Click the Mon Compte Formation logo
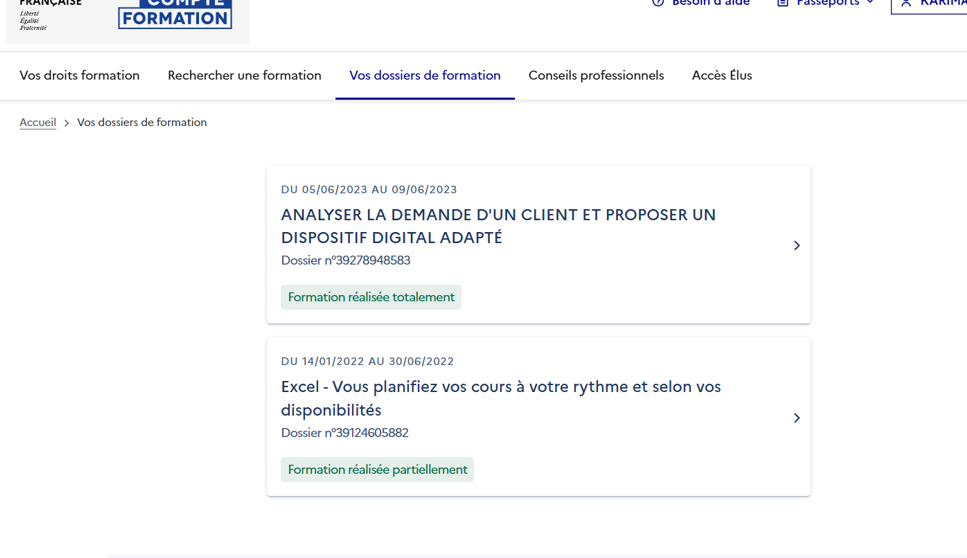This screenshot has width=967, height=558. (x=175, y=13)
